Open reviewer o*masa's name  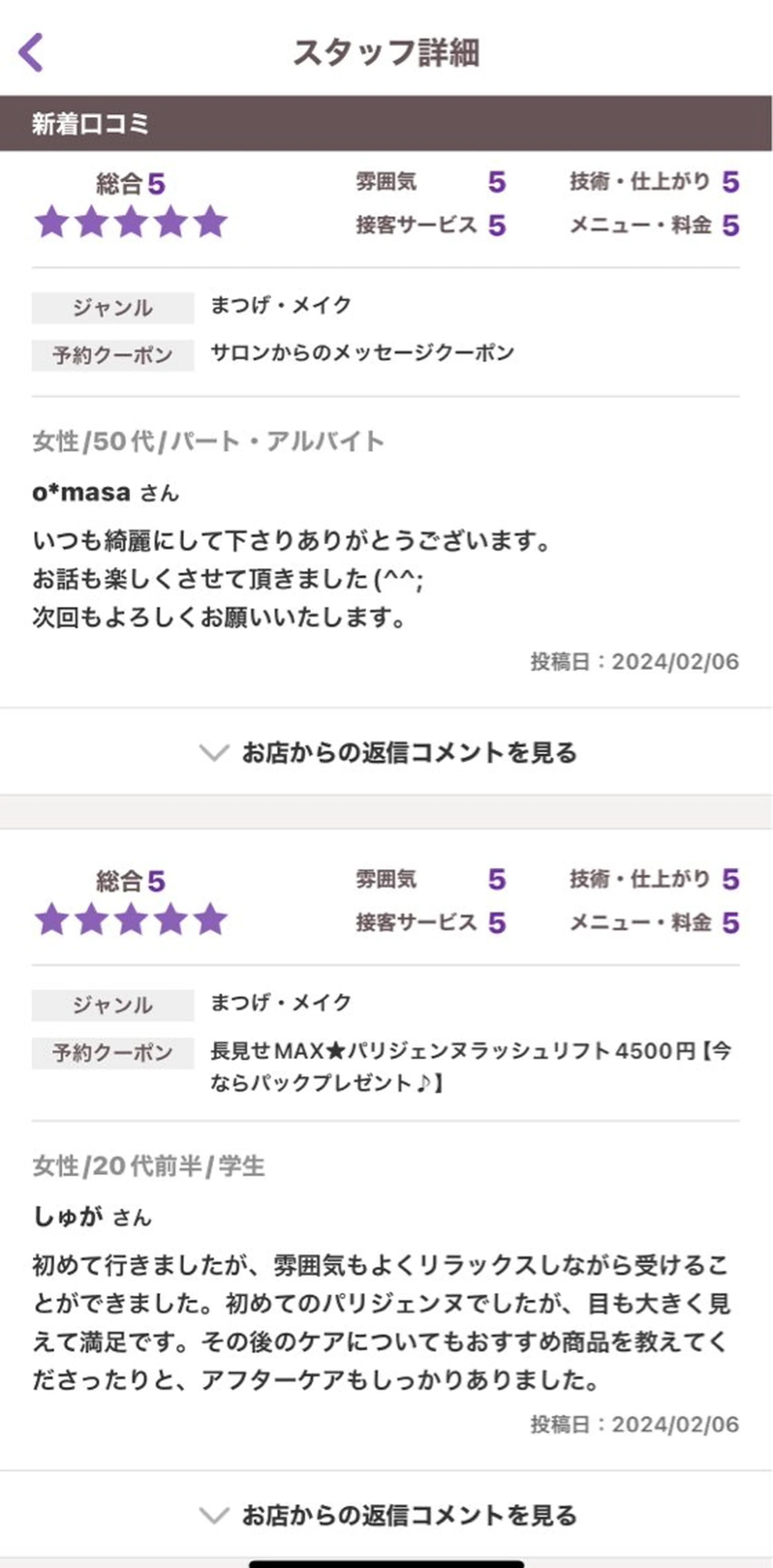coord(82,492)
